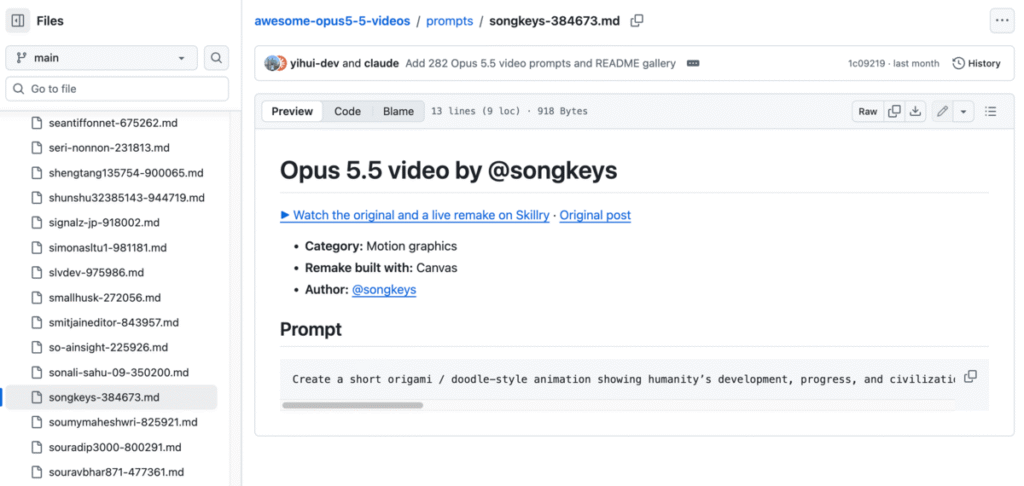Watch the original and live remake on Skillry
Image resolution: width=1024 pixels, height=486 pixels.
point(415,215)
